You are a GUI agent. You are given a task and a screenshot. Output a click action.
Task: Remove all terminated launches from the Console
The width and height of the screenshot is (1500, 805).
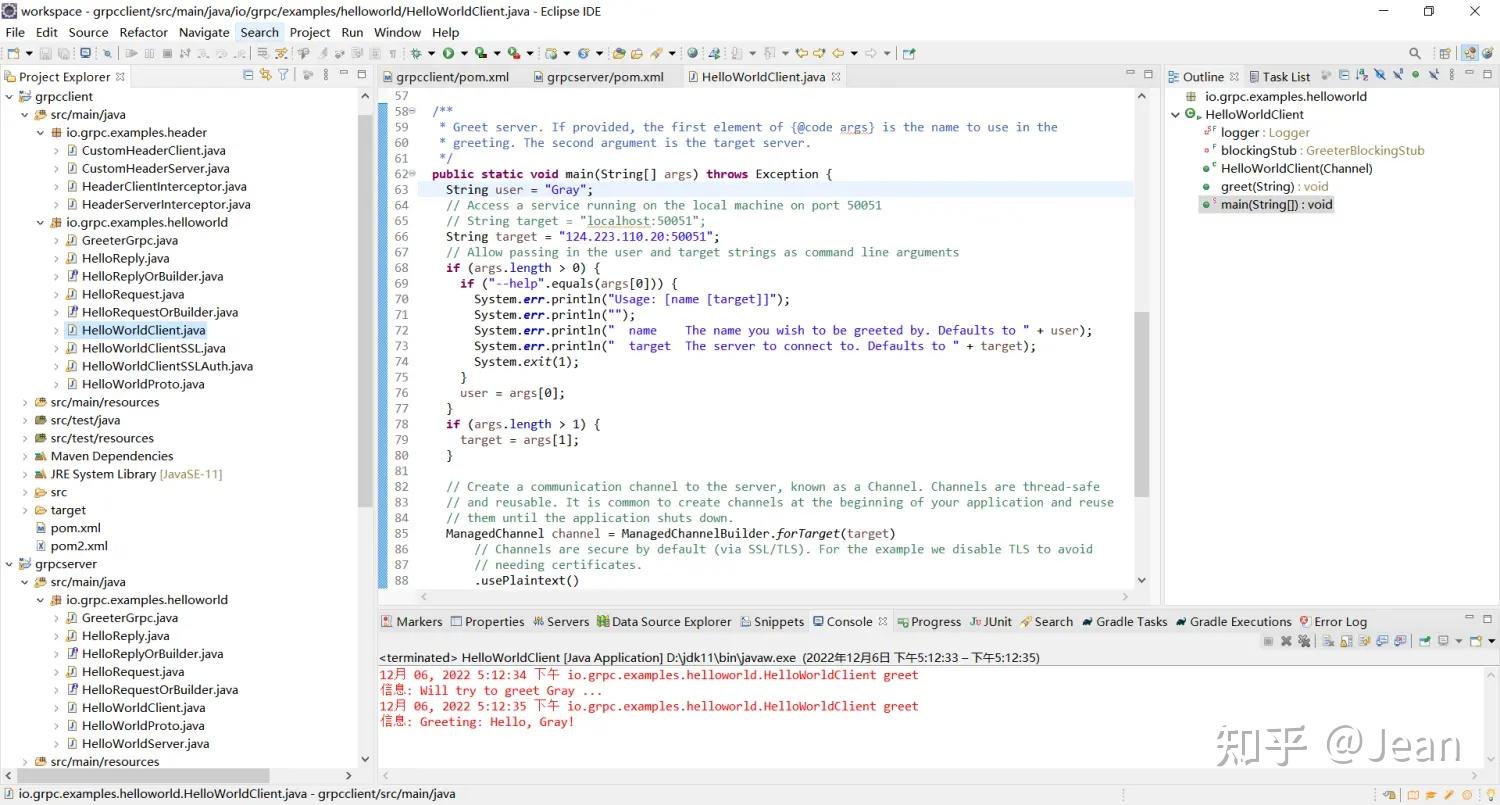[x=1305, y=641]
